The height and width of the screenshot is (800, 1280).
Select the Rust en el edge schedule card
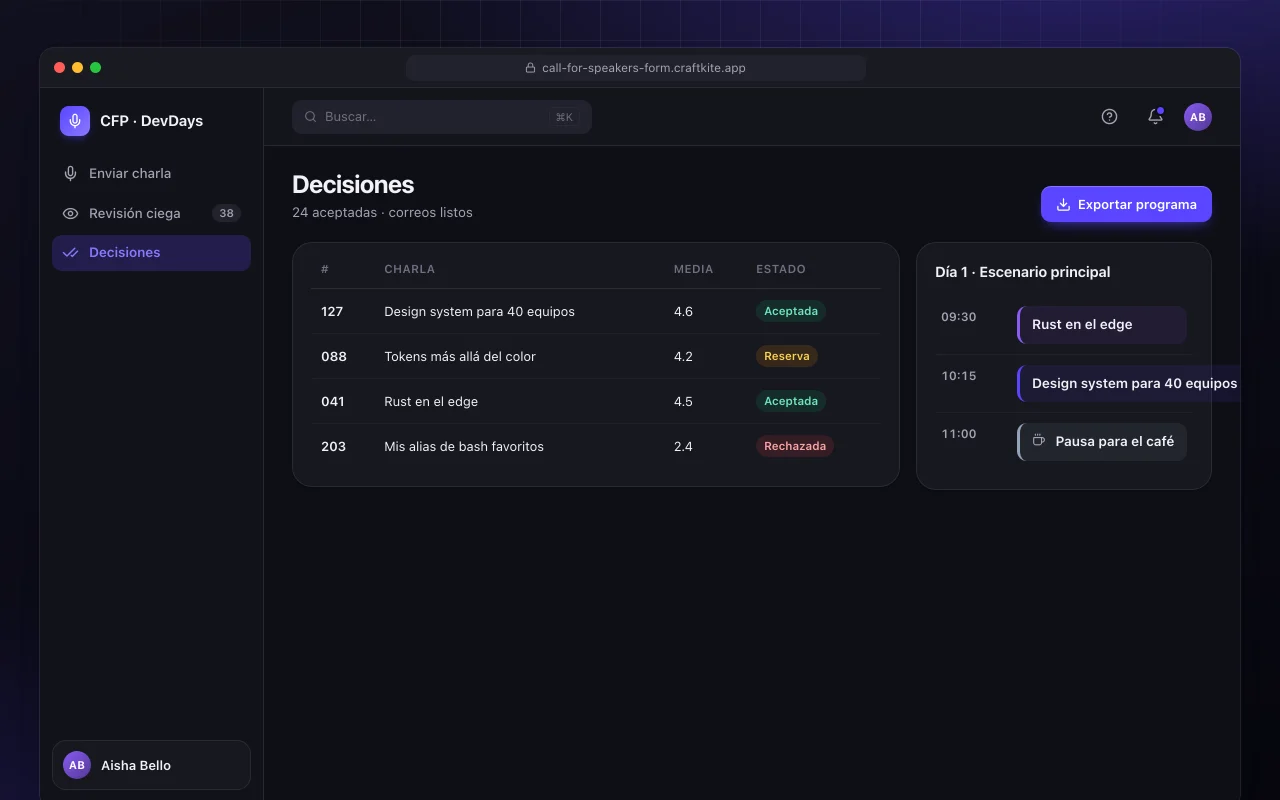pyautogui.click(x=1102, y=325)
